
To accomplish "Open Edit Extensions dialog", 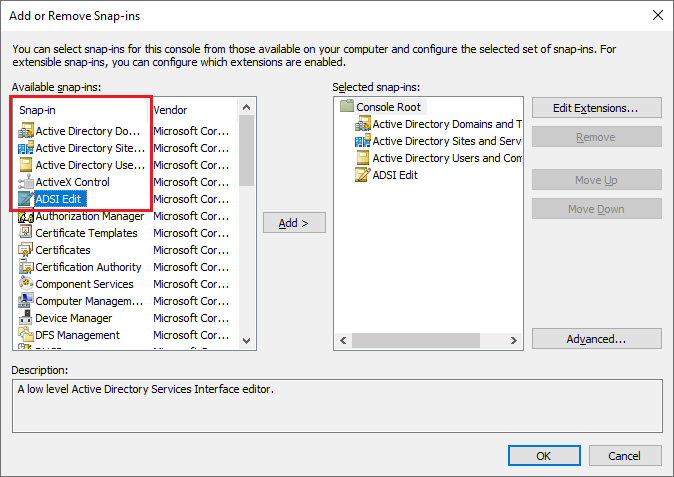I will click(x=596, y=107).
